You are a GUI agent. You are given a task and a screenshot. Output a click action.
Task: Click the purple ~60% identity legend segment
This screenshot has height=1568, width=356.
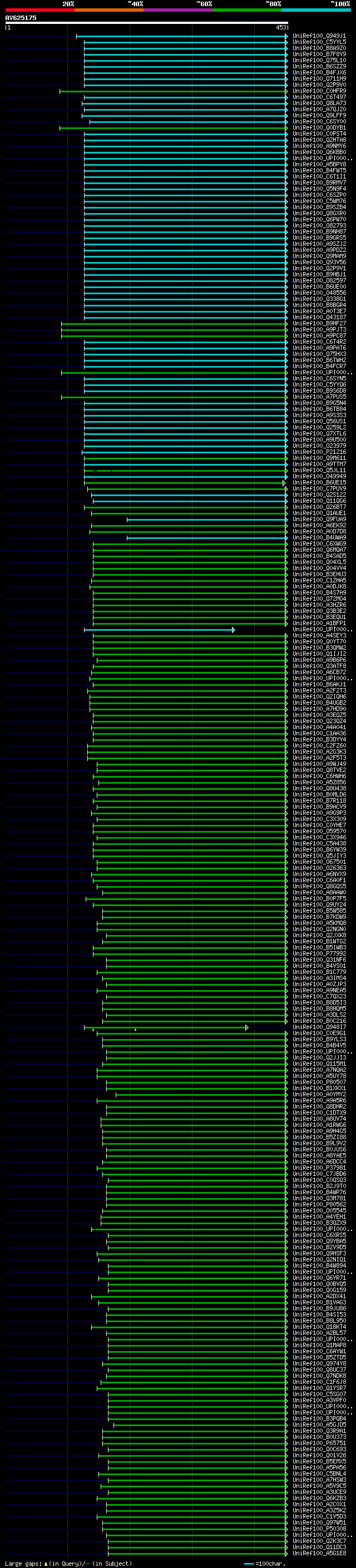[177, 10]
